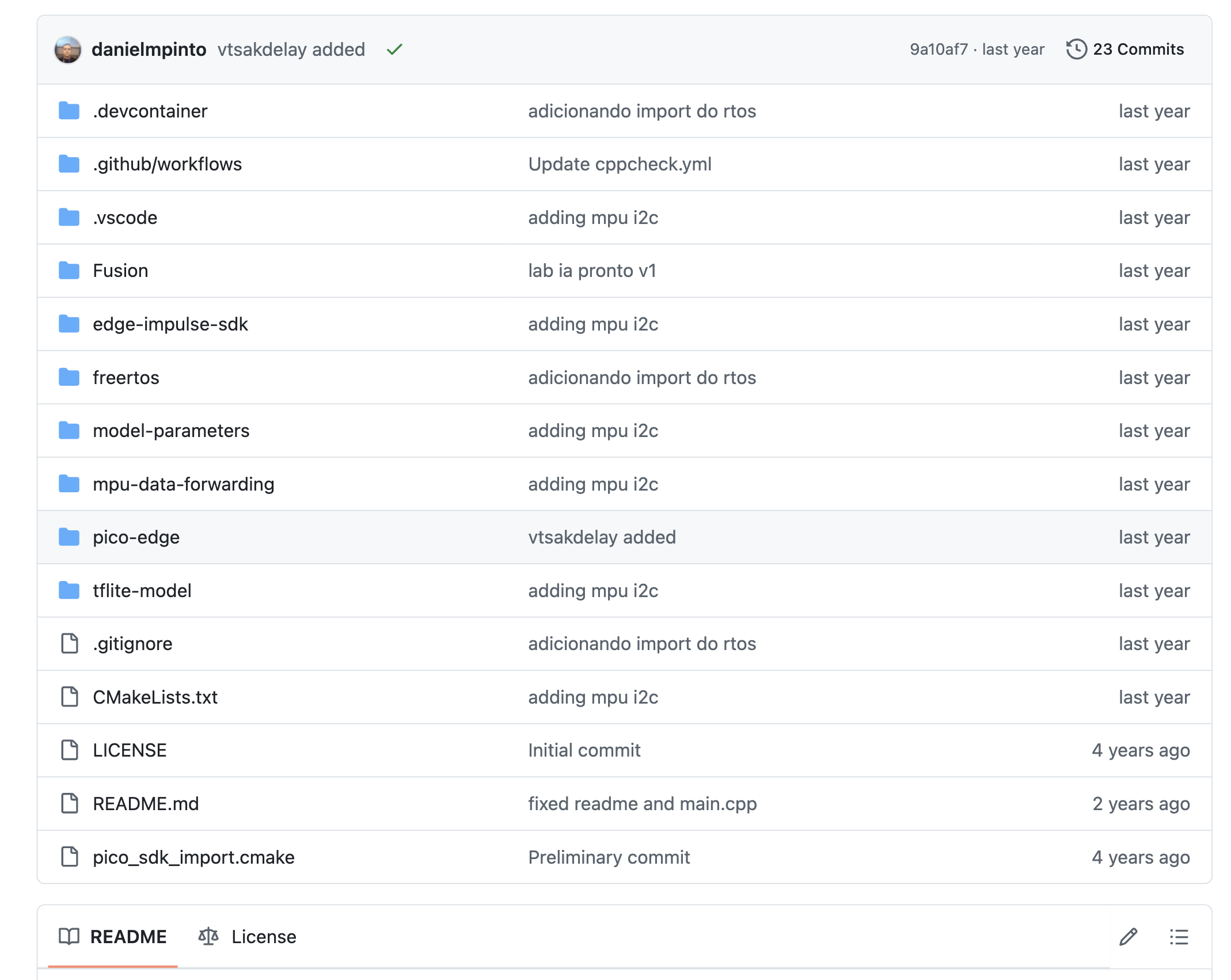Image resolution: width=1231 pixels, height=980 pixels.
Task: Open the 23 Commits history
Action: (x=1125, y=50)
